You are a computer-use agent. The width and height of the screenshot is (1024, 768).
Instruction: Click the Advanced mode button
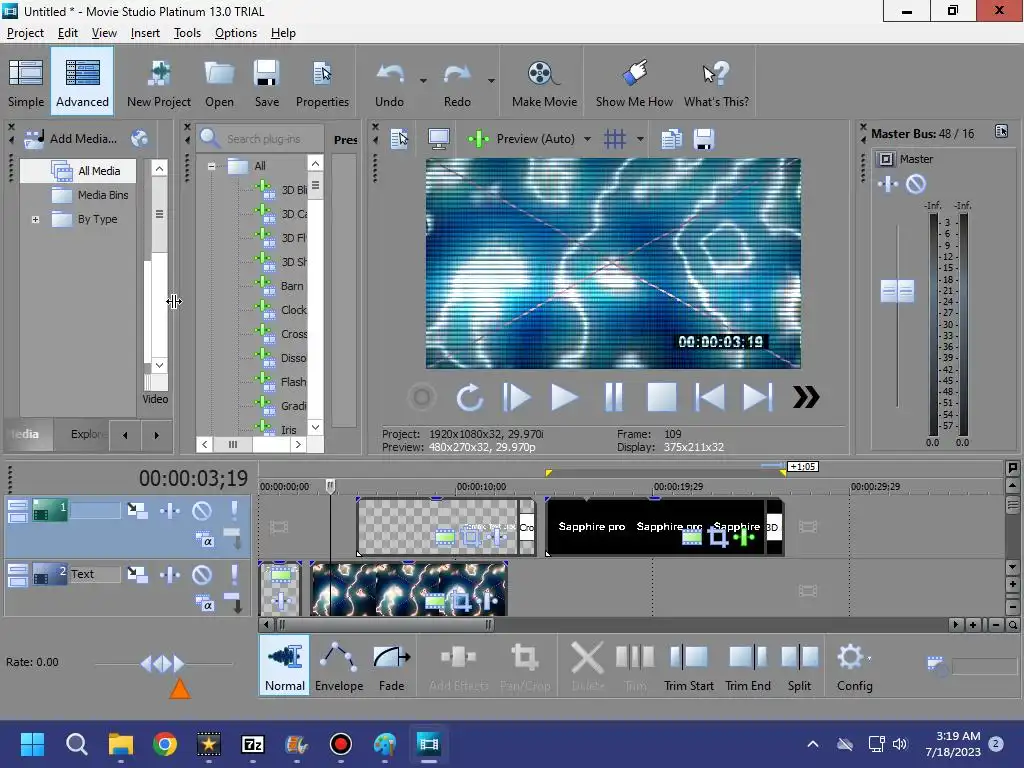[82, 82]
